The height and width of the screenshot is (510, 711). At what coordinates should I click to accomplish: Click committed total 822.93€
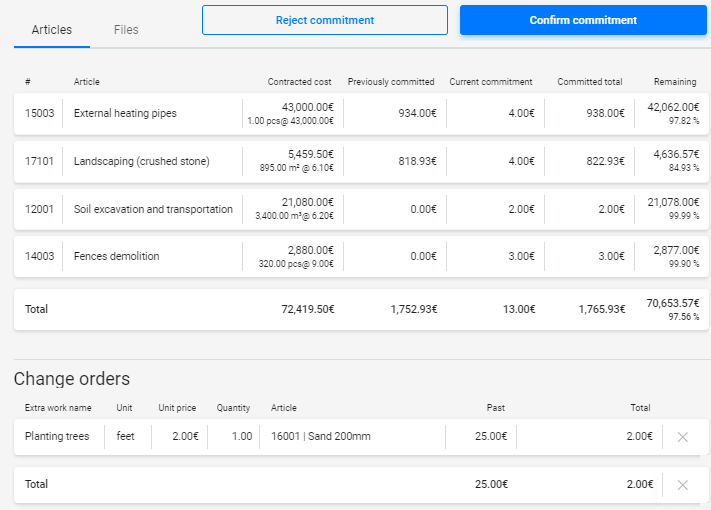(x=605, y=161)
